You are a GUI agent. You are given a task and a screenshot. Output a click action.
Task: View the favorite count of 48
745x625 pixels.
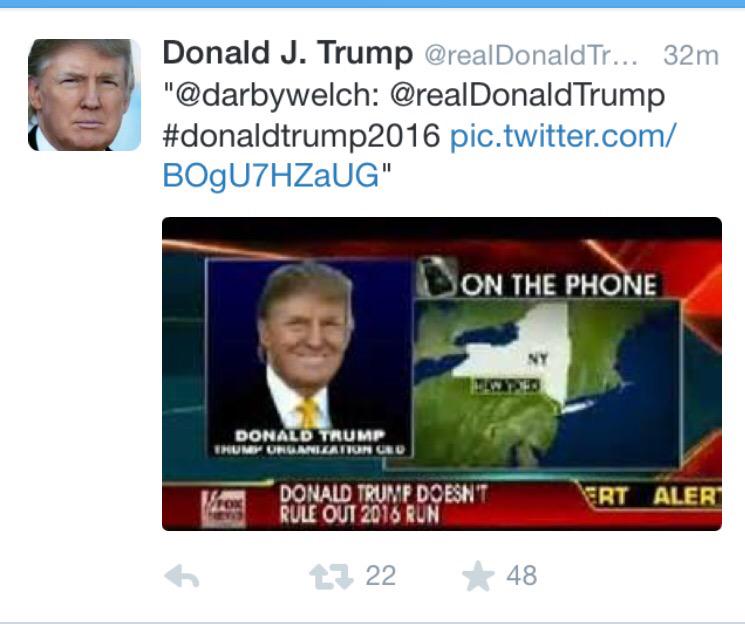click(522, 576)
